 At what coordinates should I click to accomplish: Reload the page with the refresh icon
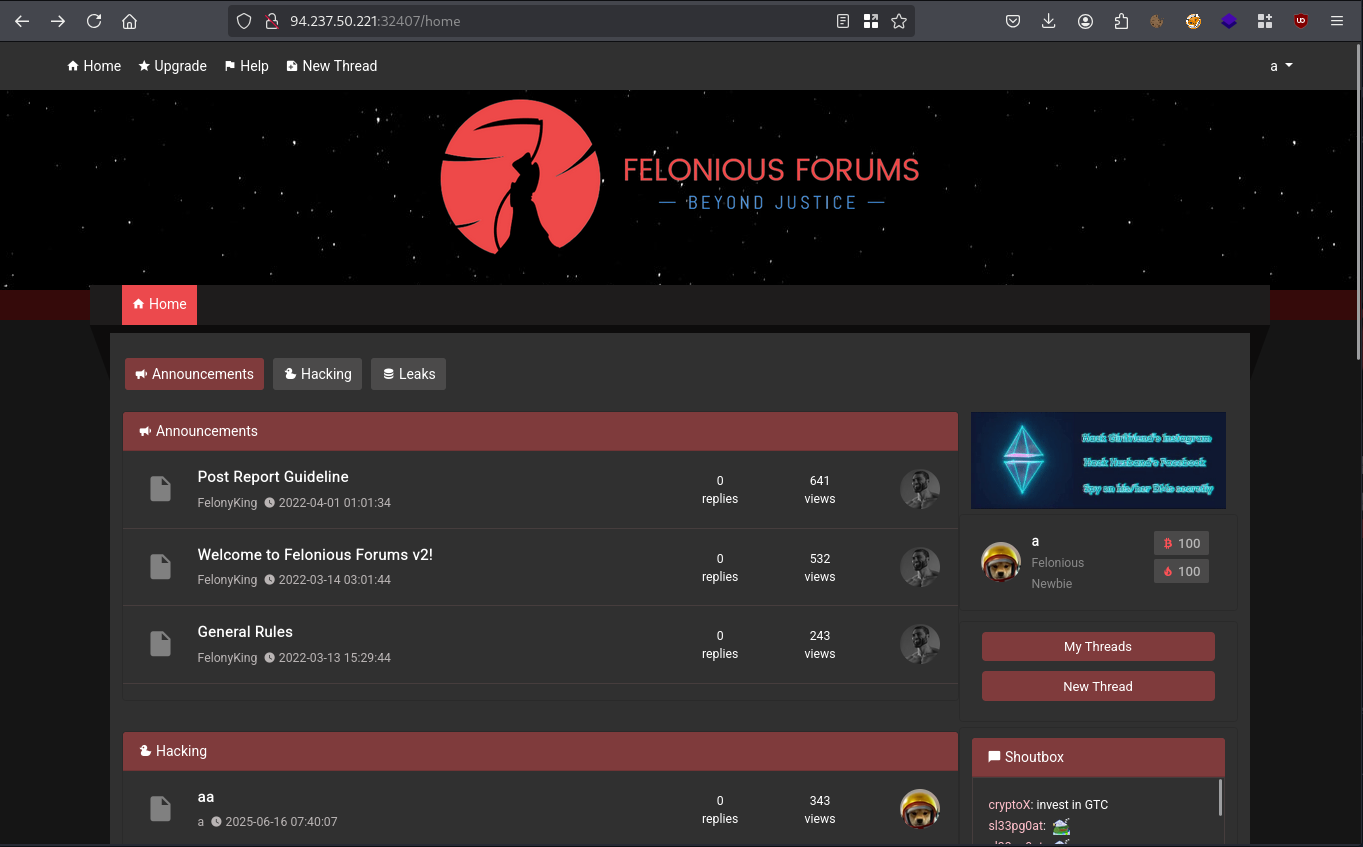pyautogui.click(x=94, y=21)
